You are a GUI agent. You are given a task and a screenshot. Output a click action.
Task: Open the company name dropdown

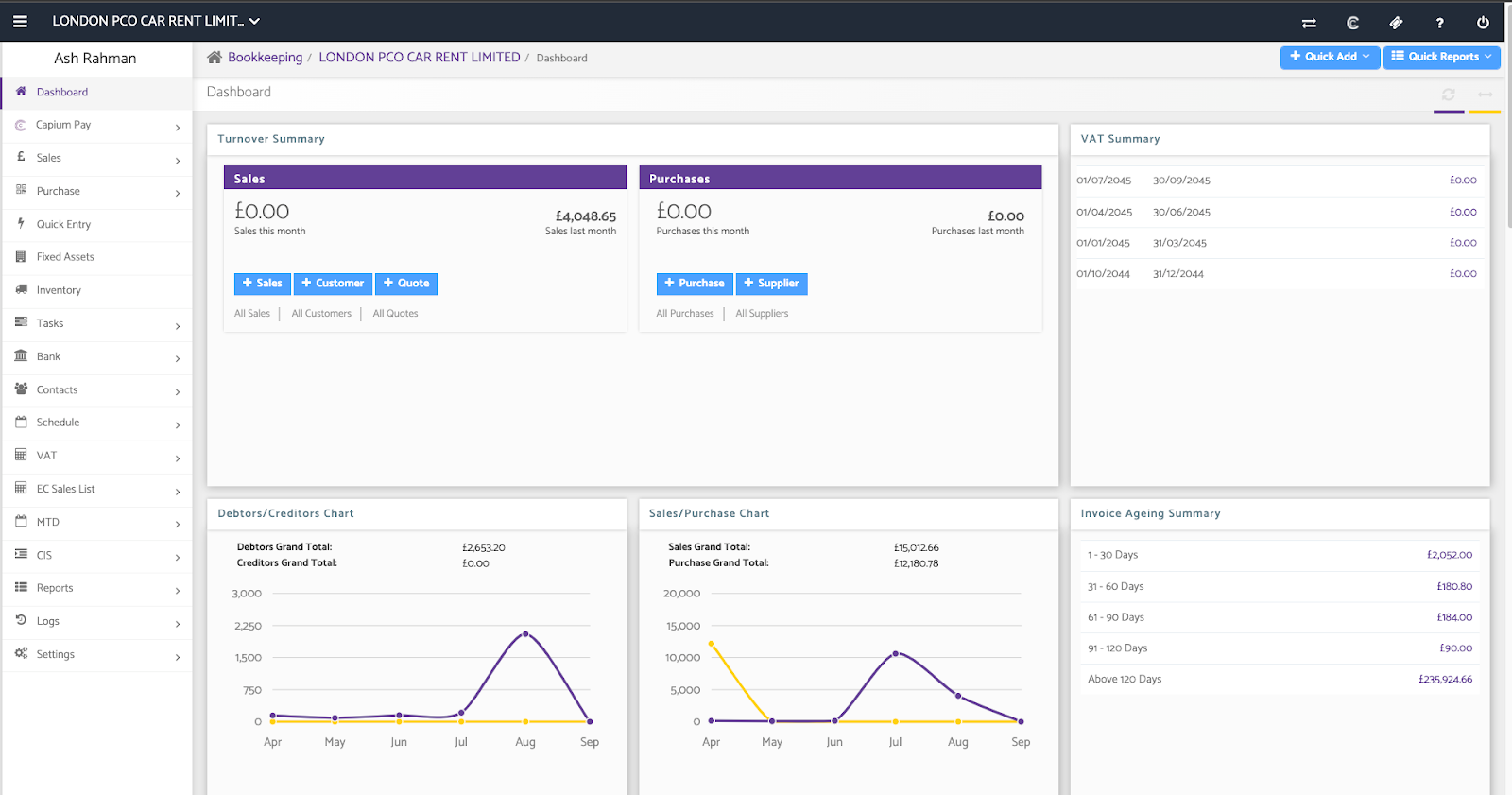tap(156, 21)
